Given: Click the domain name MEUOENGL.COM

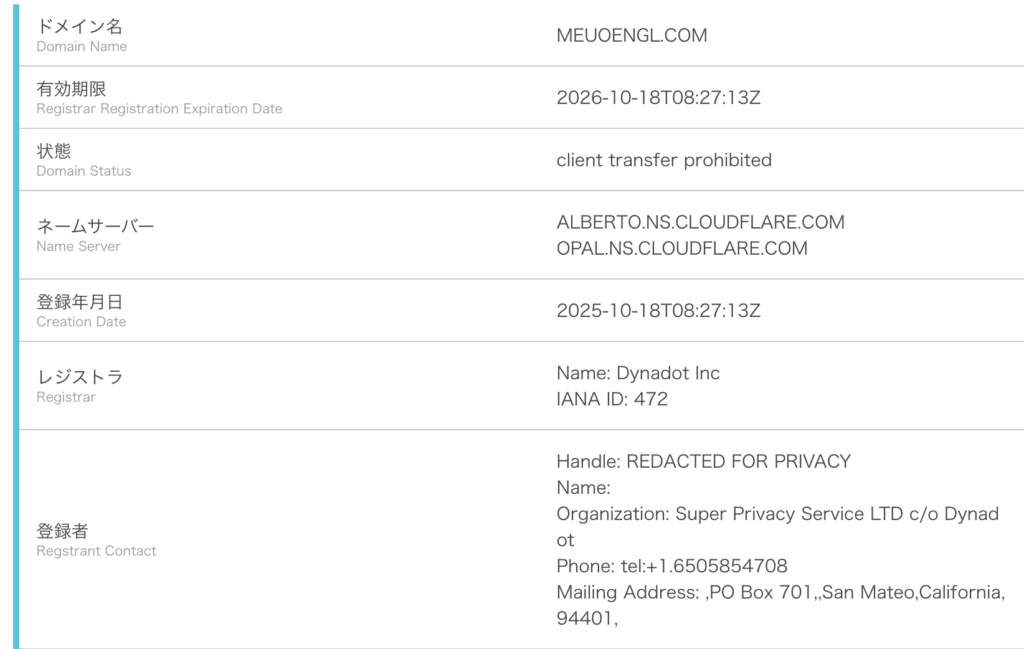Looking at the screenshot, I should tap(631, 35).
